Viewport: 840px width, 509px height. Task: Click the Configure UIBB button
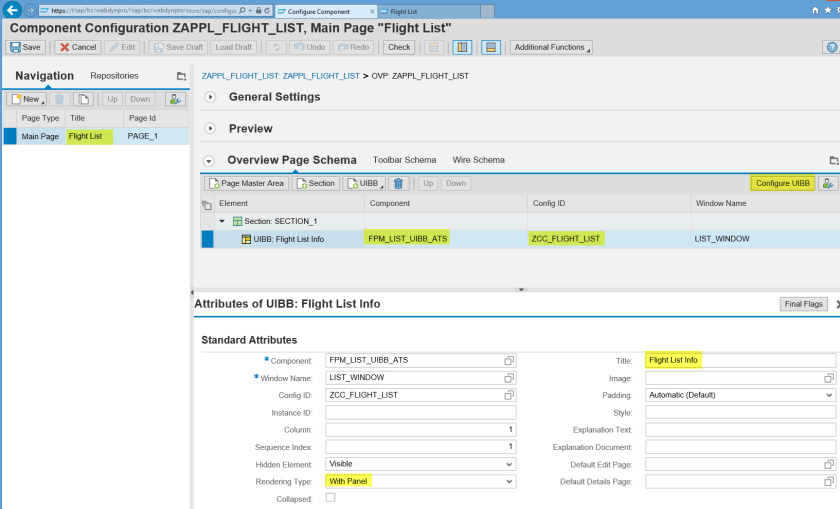tap(782, 183)
